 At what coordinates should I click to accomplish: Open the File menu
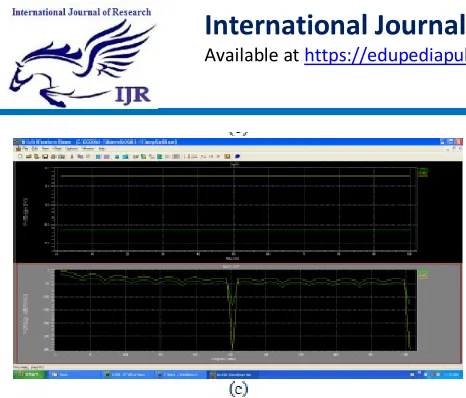pos(25,148)
